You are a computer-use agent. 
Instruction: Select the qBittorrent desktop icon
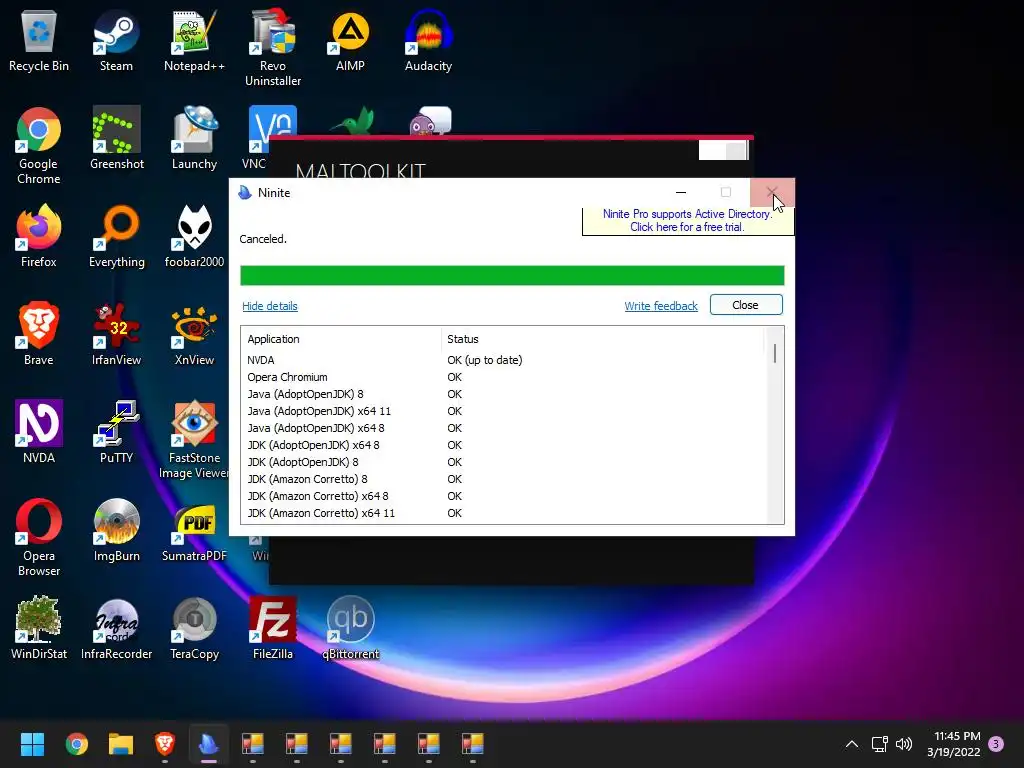(350, 628)
